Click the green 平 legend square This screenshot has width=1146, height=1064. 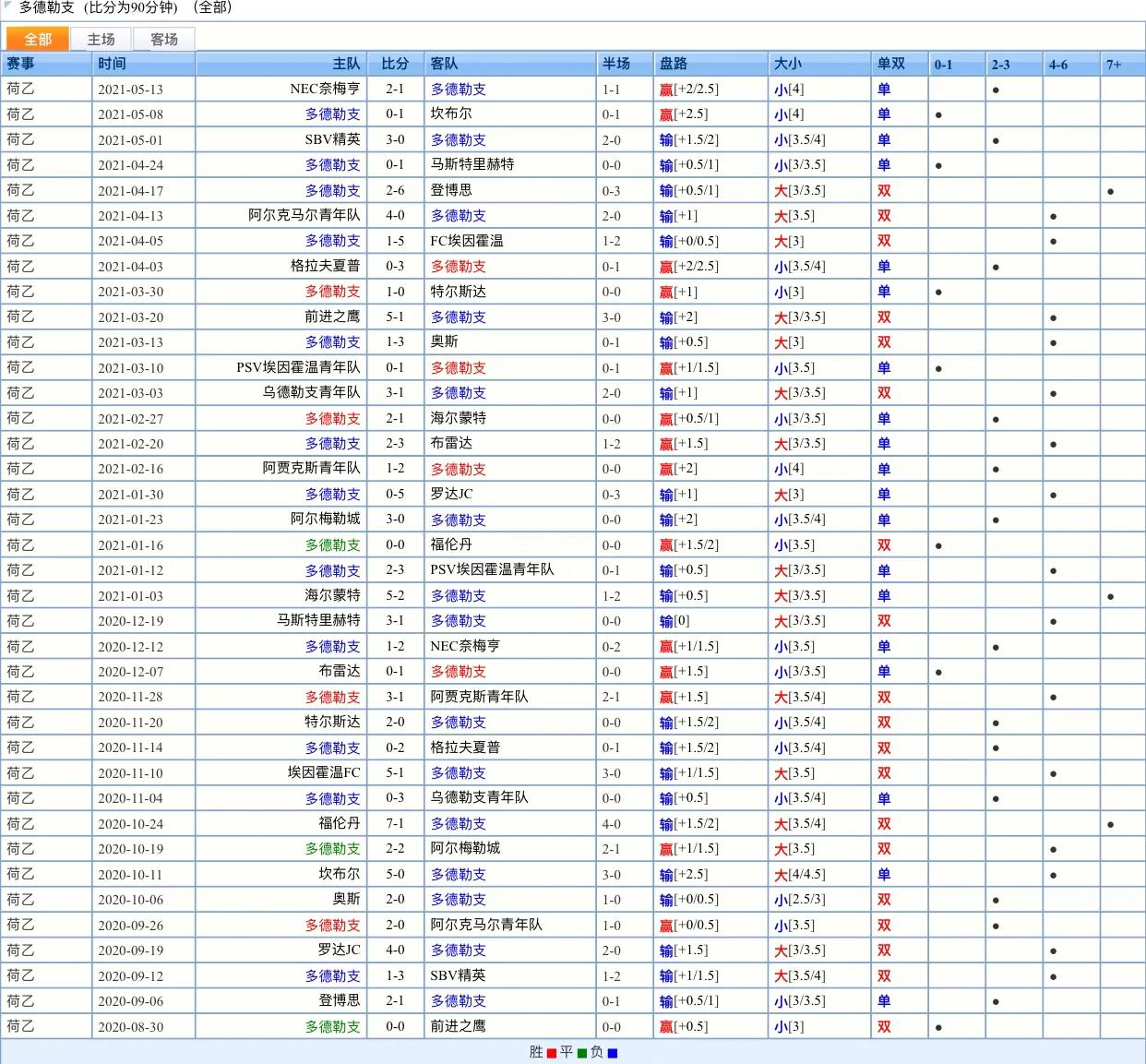click(581, 1053)
